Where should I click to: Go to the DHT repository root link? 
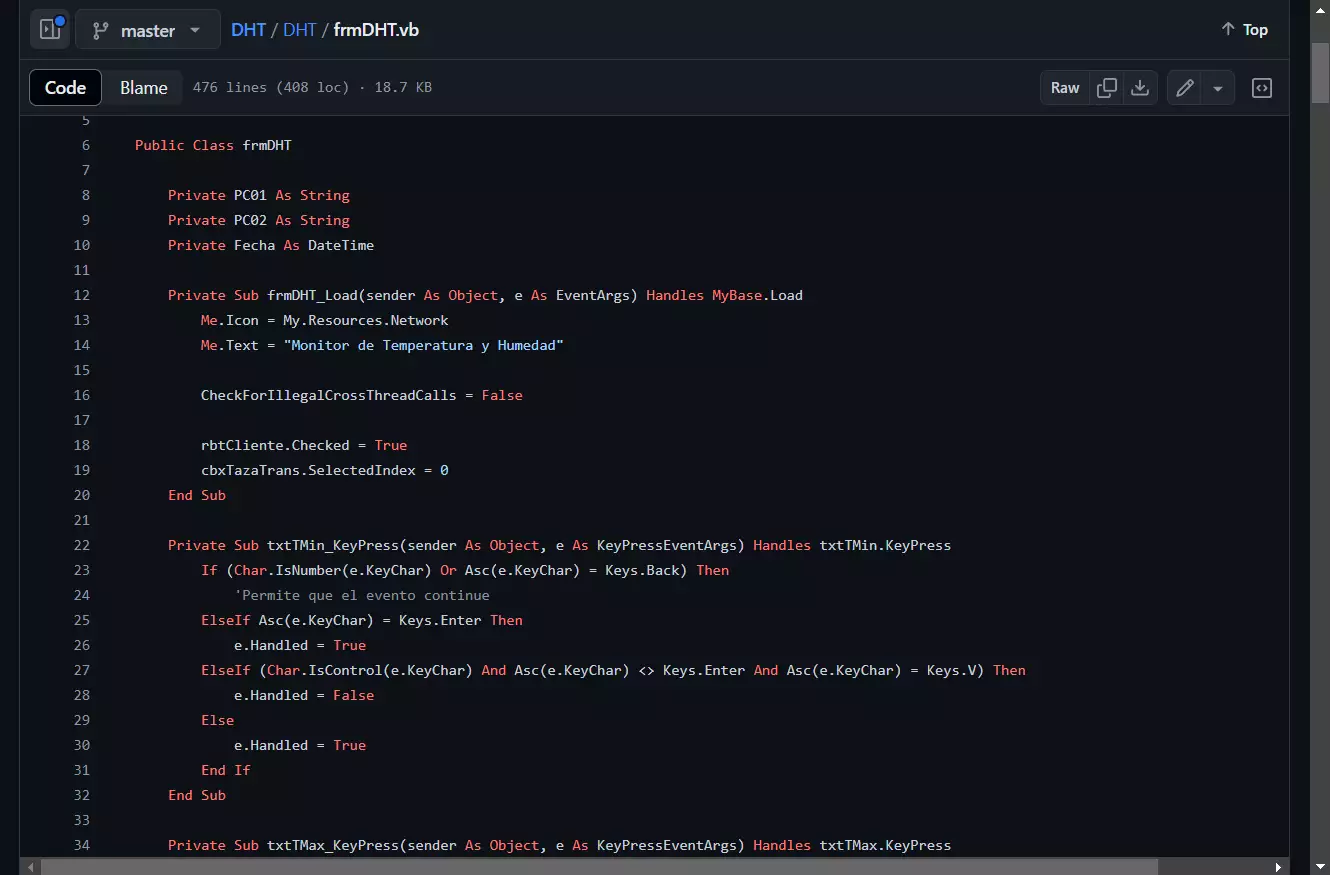(x=248, y=30)
